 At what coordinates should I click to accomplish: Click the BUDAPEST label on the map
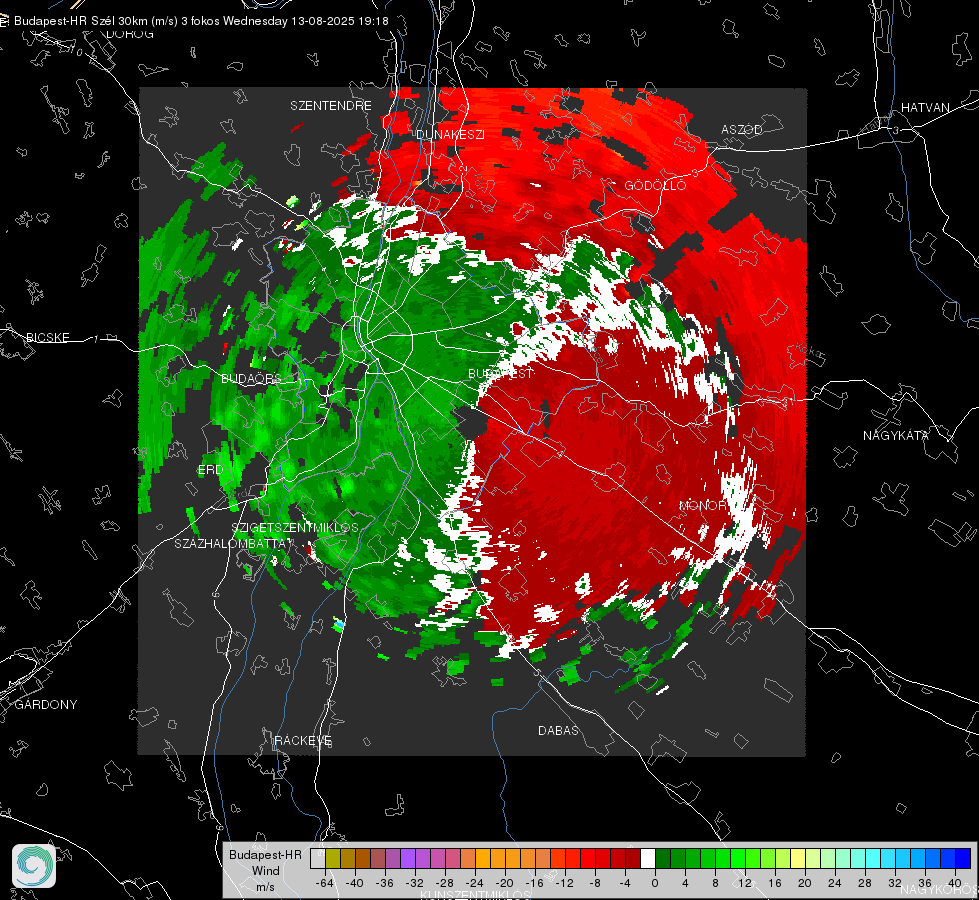click(501, 373)
